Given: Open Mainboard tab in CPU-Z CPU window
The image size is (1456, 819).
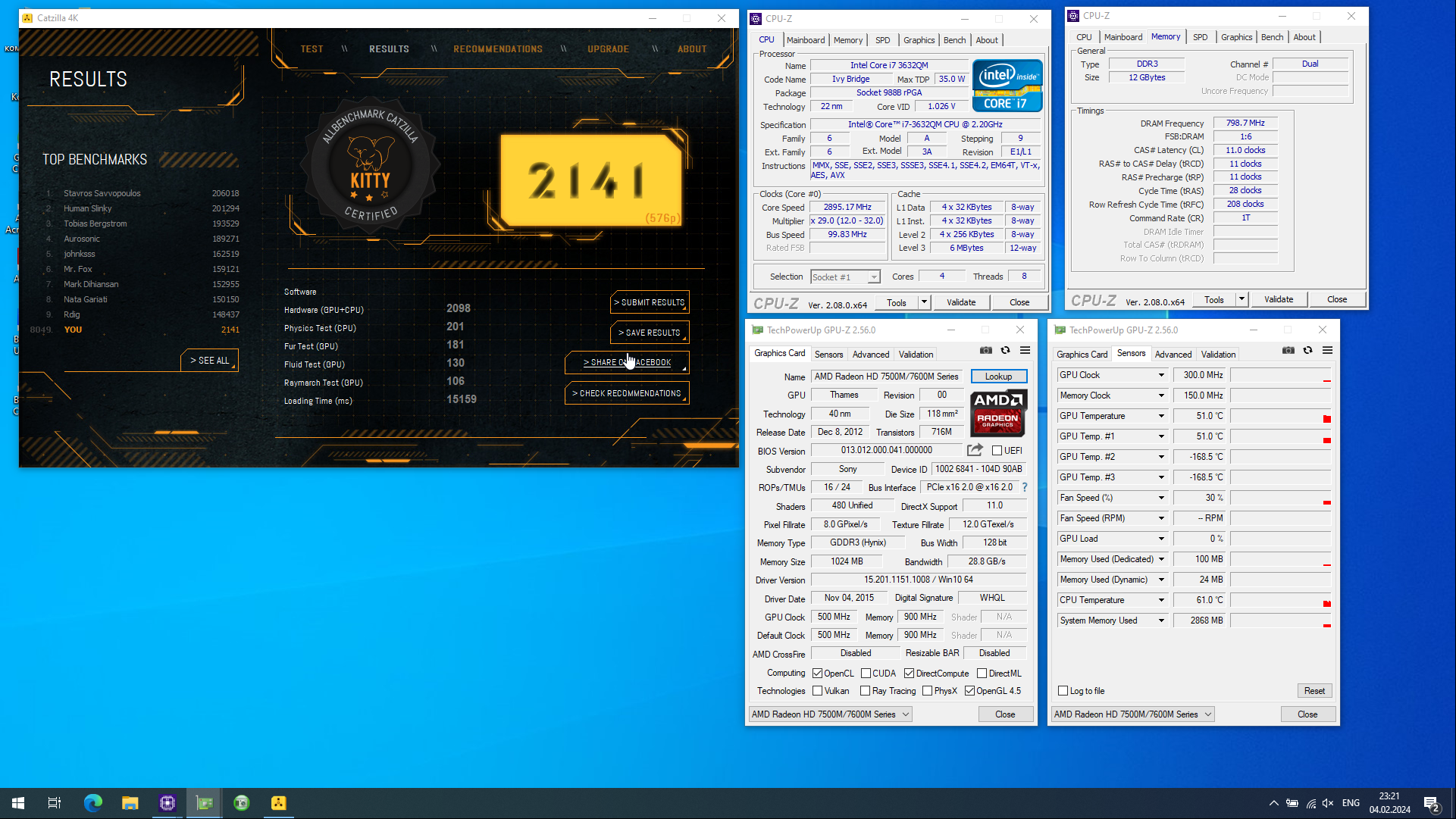Looking at the screenshot, I should 806,40.
